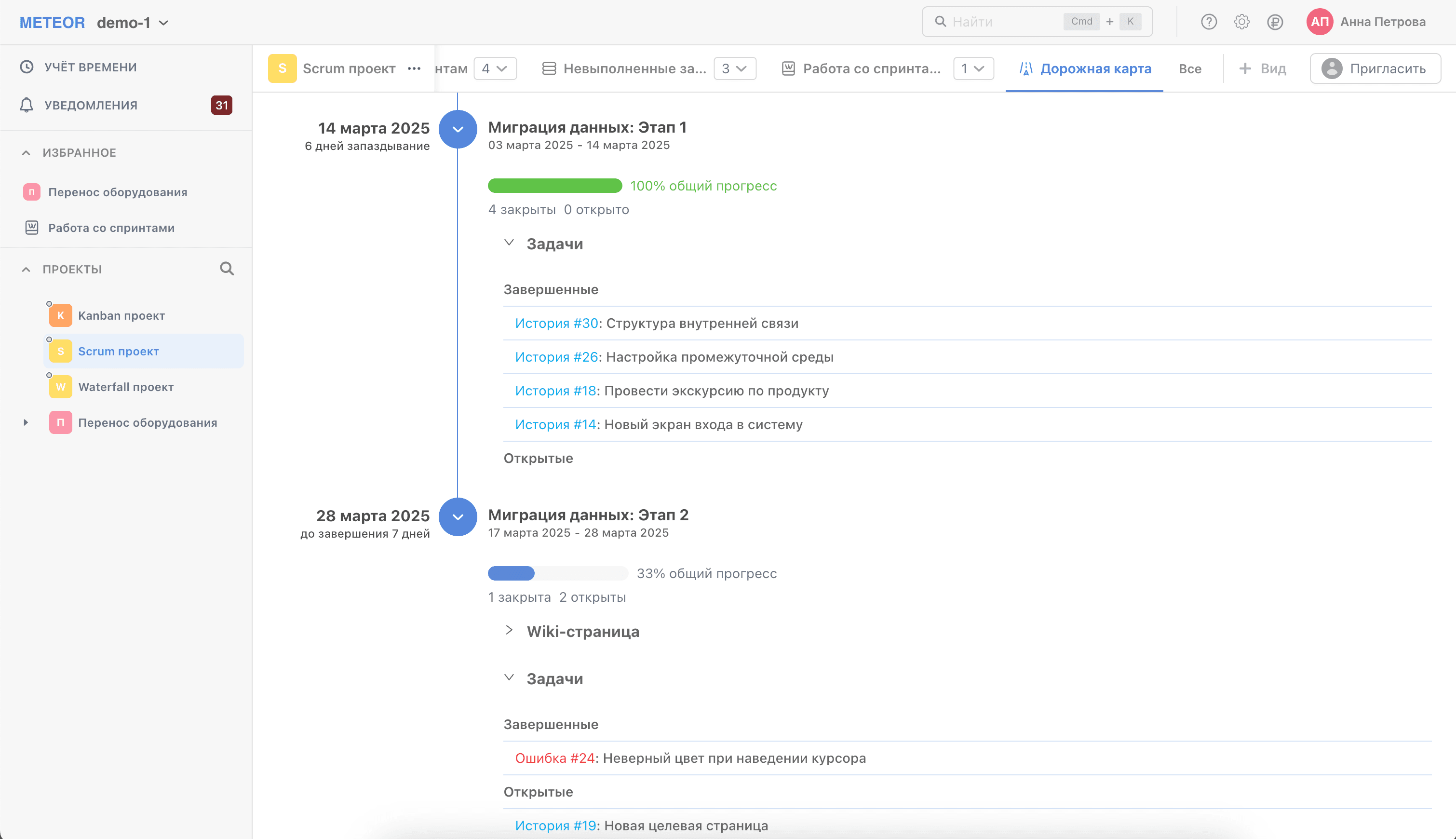Screen dimensions: 1456x839
Task: Open История #26 link
Action: pyautogui.click(x=556, y=357)
